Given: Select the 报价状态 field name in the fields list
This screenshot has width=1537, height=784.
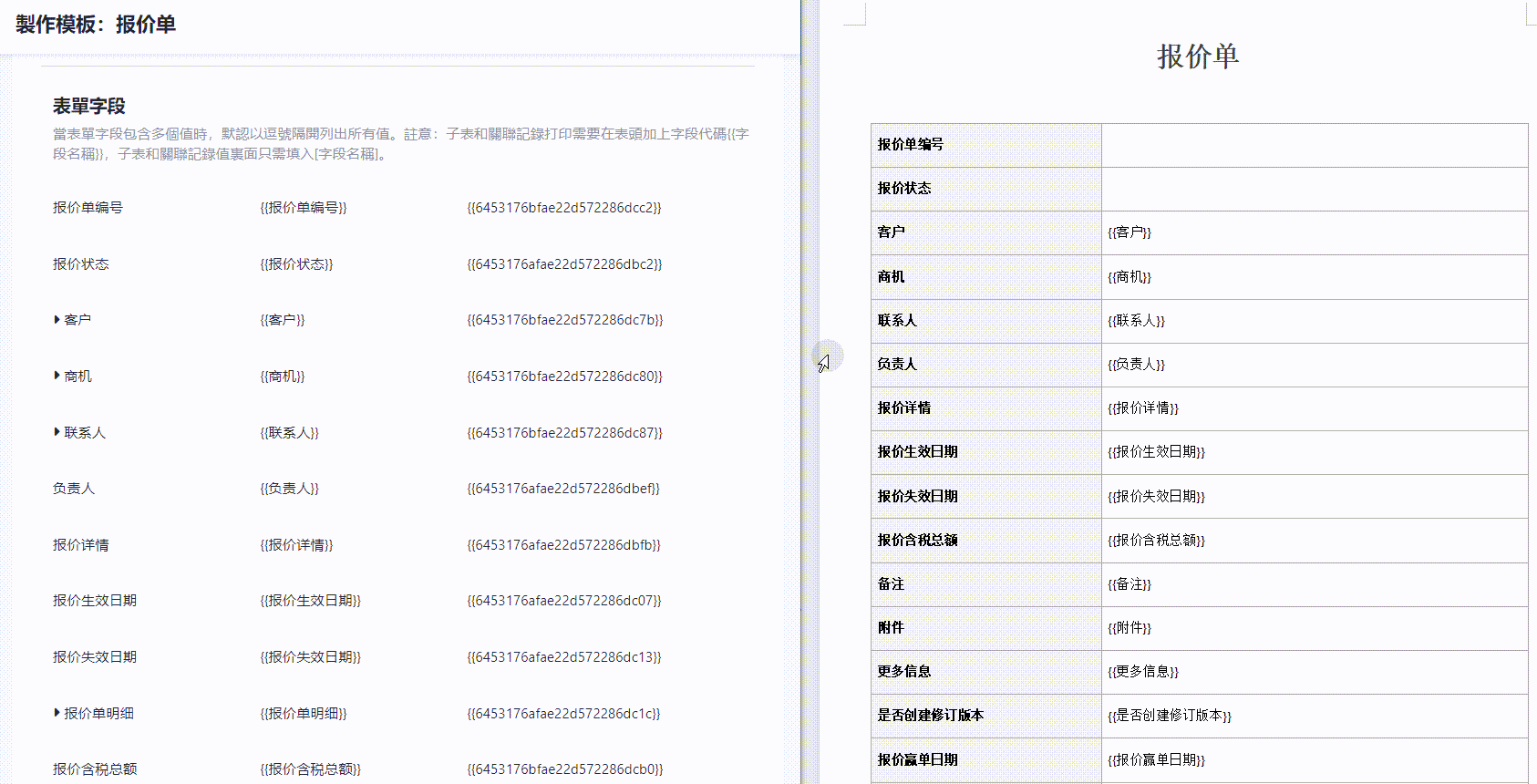Looking at the screenshot, I should [81, 264].
